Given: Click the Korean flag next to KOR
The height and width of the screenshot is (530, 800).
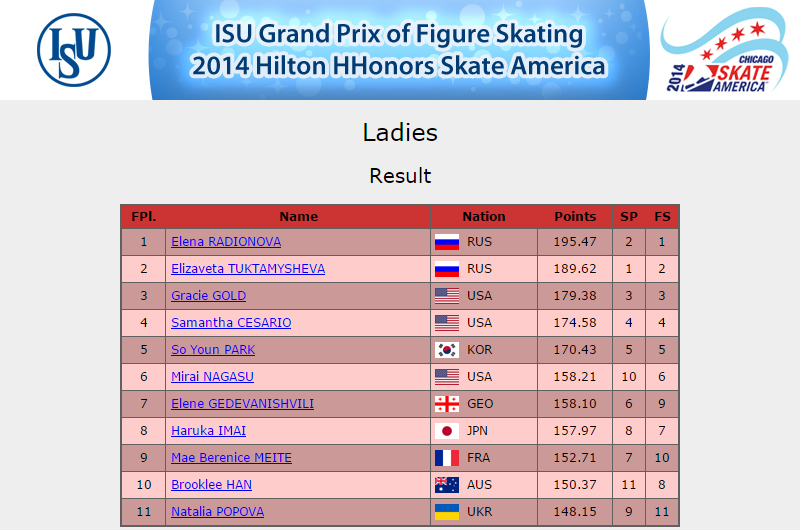Looking at the screenshot, I should (446, 350).
